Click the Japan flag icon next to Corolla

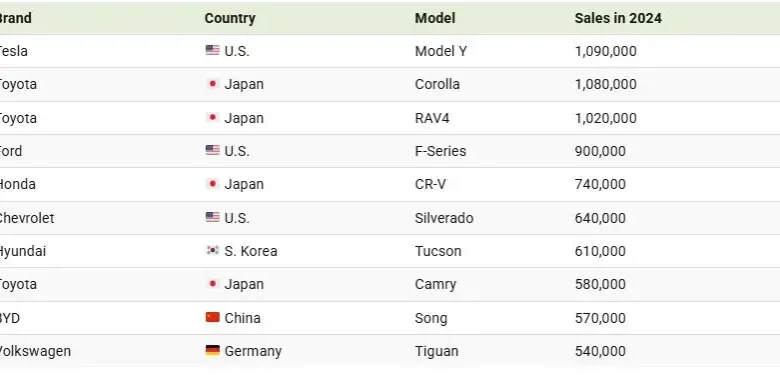tap(212, 84)
